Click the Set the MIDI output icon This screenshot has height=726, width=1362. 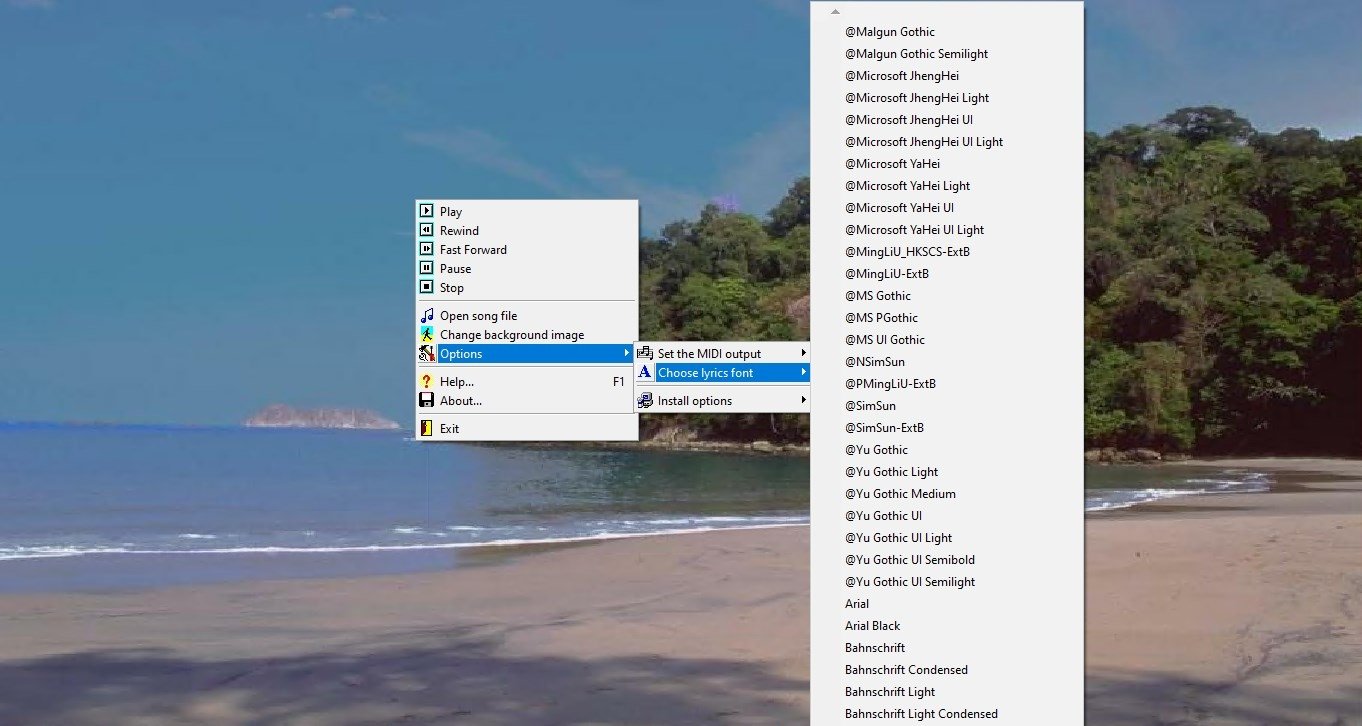(x=645, y=353)
